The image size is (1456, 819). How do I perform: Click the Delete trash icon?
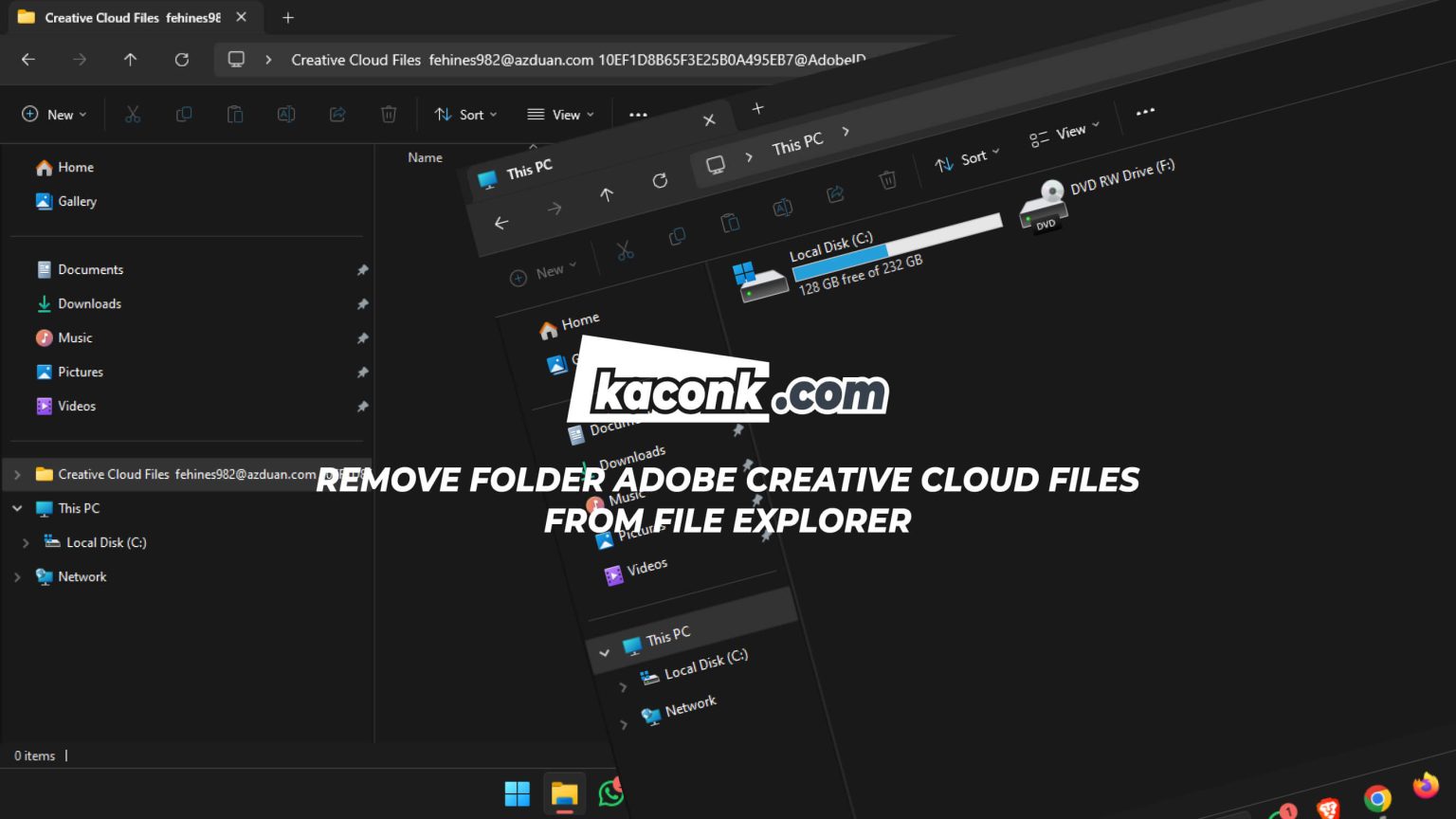click(389, 115)
